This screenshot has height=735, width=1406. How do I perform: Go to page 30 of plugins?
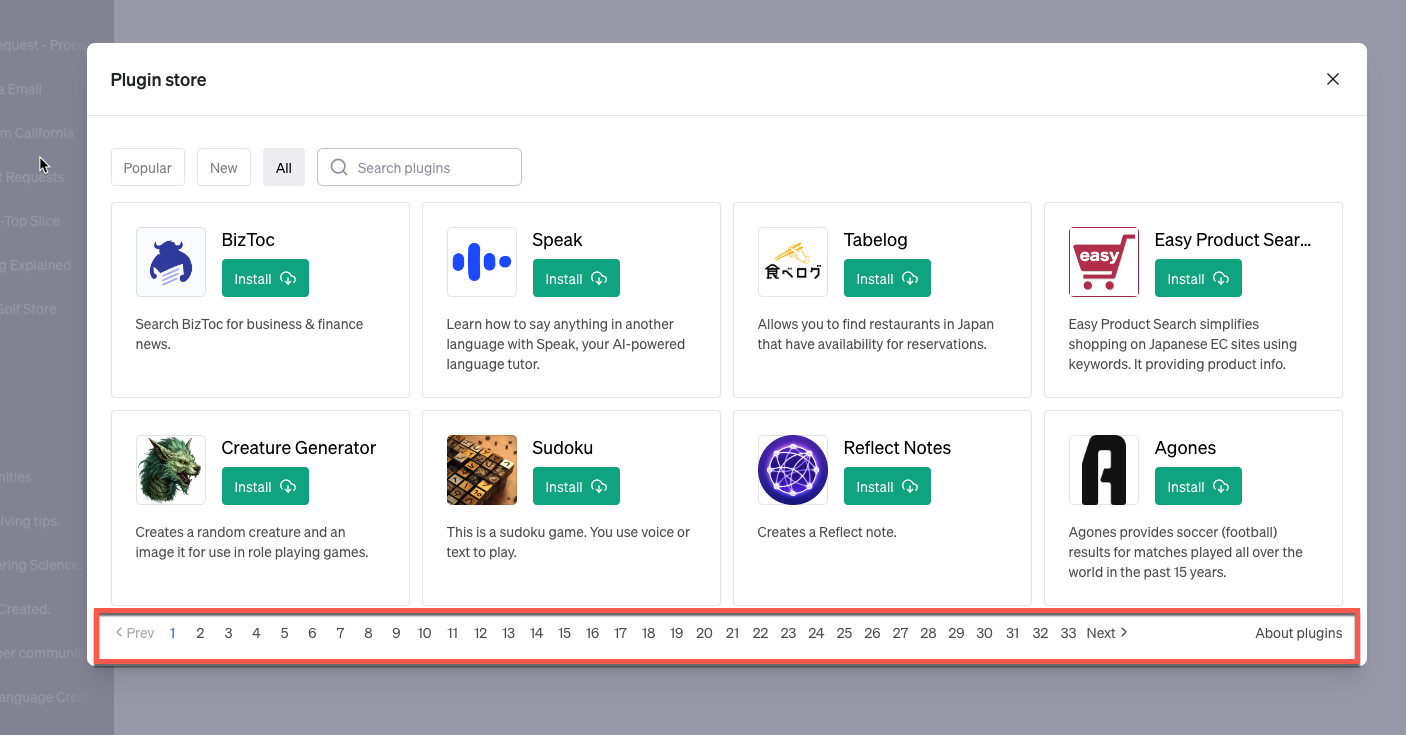pyautogui.click(x=984, y=633)
